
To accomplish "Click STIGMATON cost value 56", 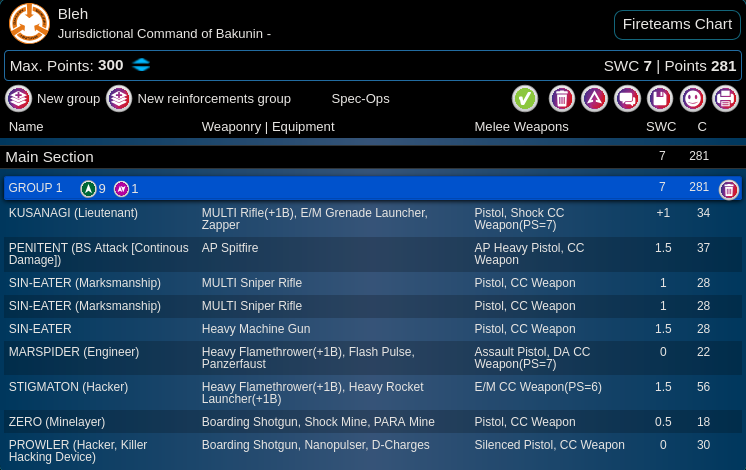I will point(703,387).
